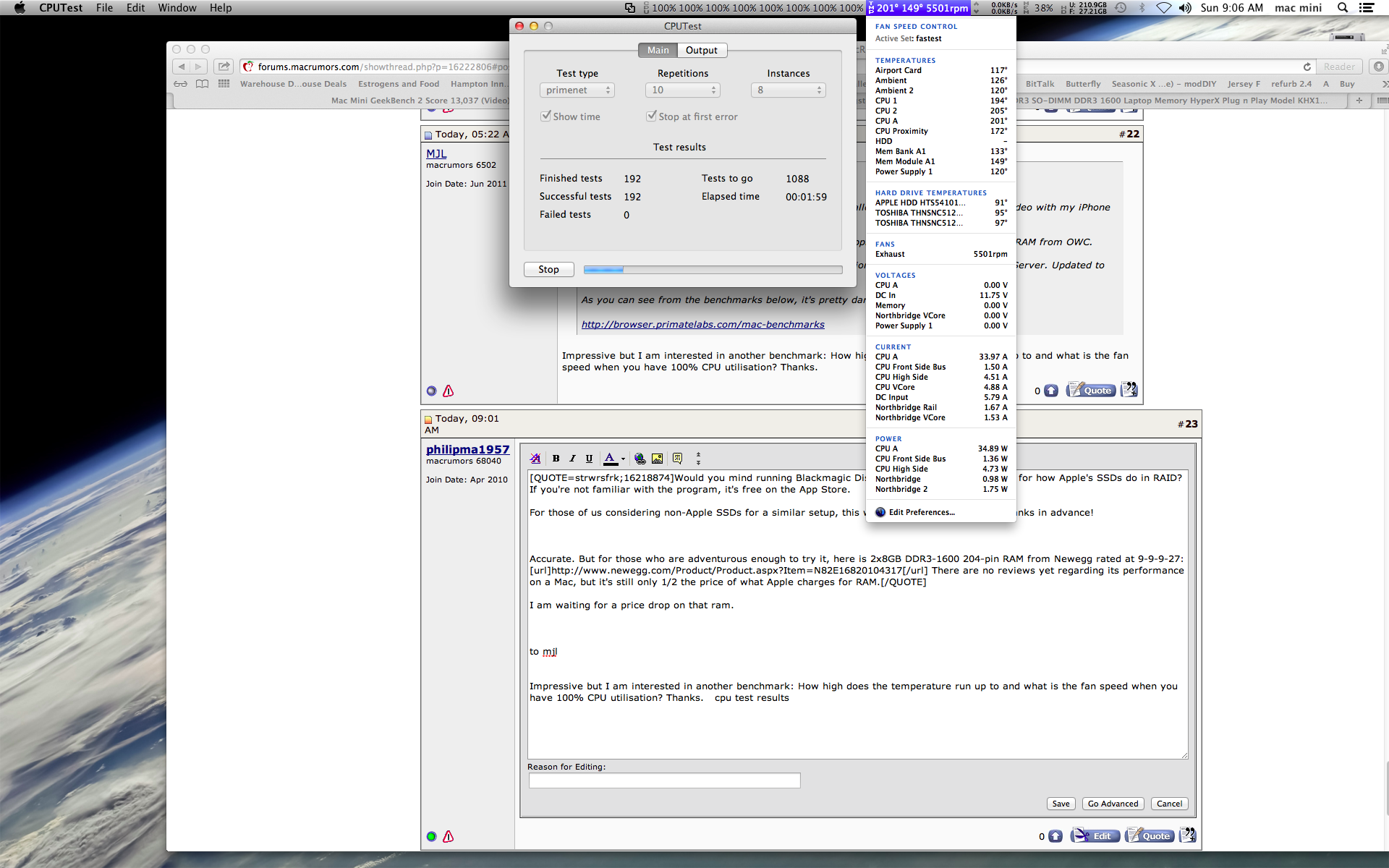Select Main tab in CPUTest
The height and width of the screenshot is (868, 1389).
pos(658,50)
